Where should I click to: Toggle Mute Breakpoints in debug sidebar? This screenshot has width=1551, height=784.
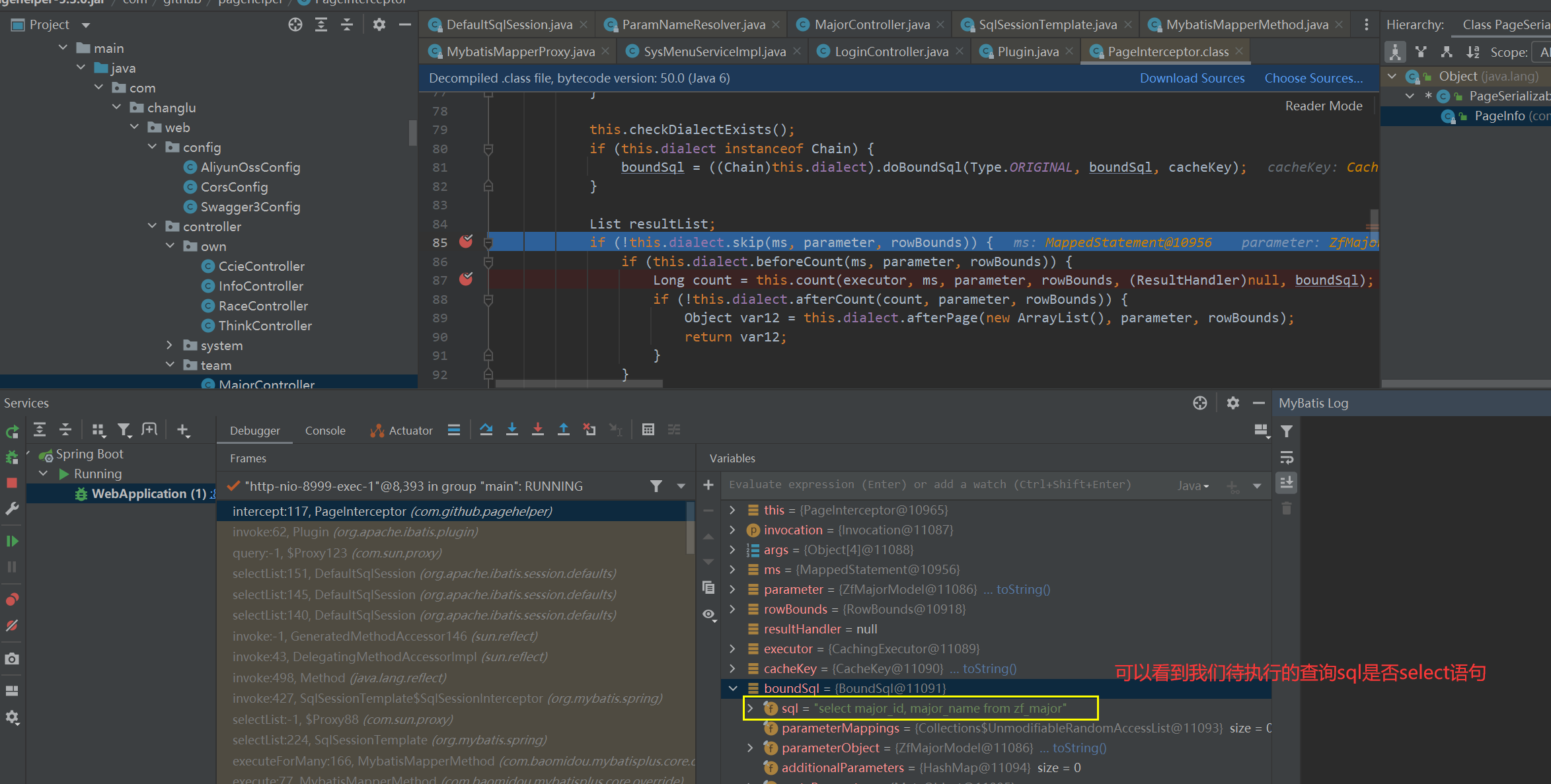[12, 625]
